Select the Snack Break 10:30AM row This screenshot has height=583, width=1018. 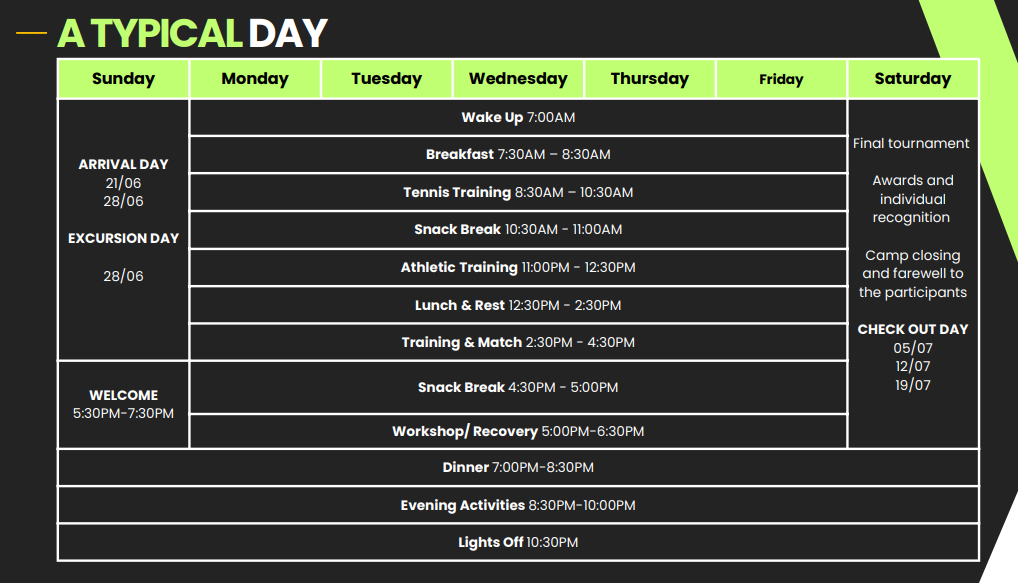(x=518, y=229)
